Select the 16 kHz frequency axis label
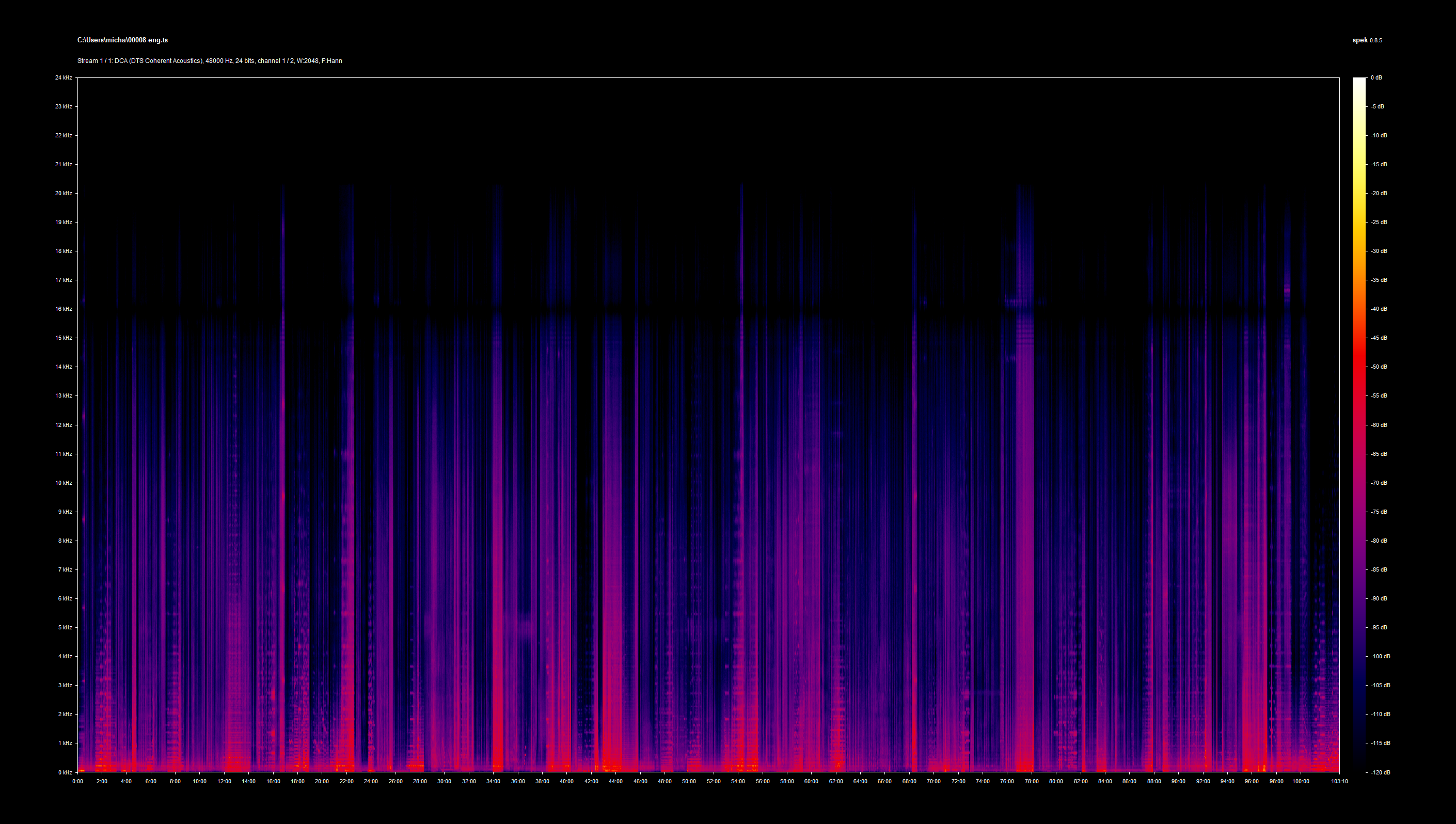Screen dimensions: 1456x824 click(x=64, y=309)
